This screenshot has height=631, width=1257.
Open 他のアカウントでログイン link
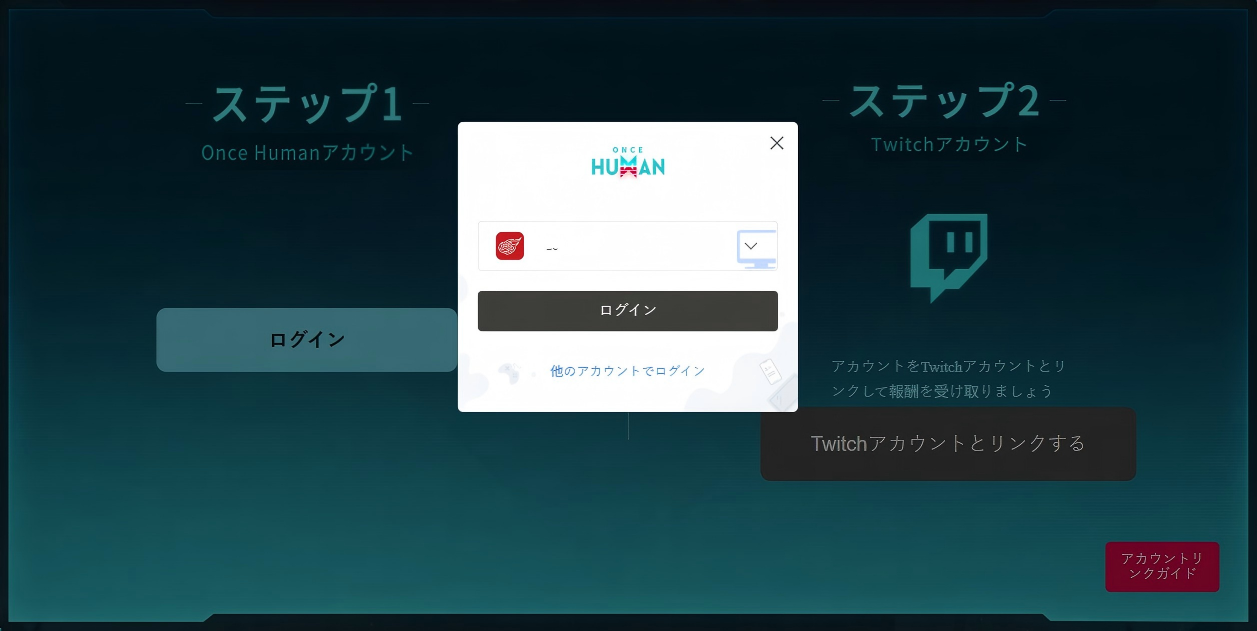628,371
